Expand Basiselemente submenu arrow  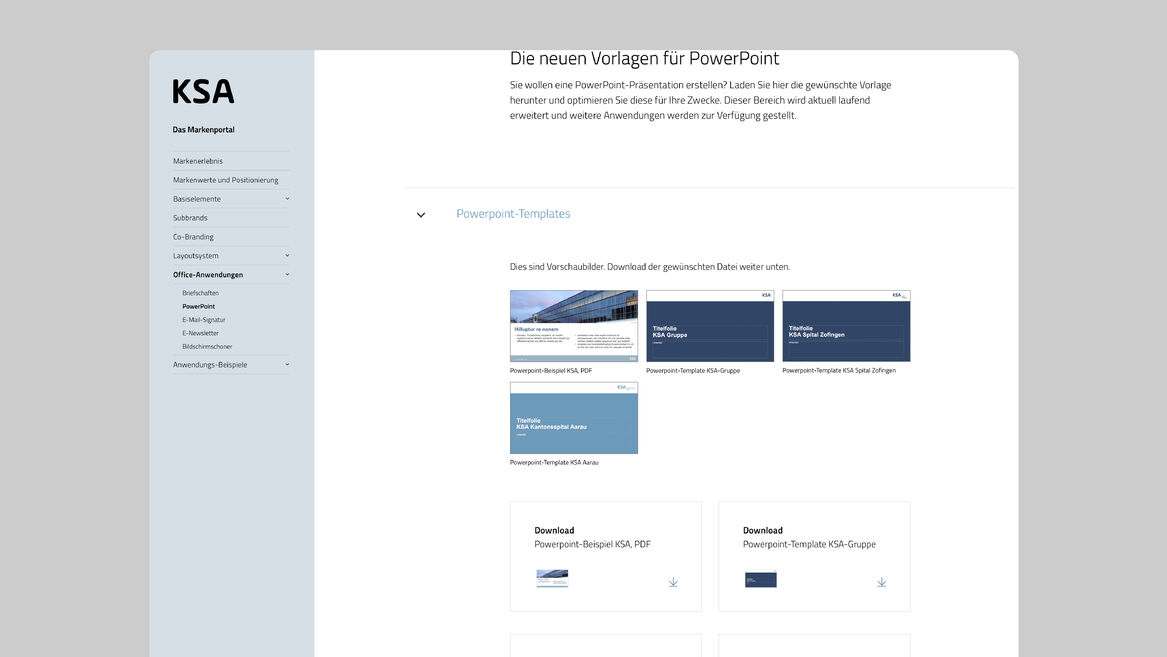287,199
